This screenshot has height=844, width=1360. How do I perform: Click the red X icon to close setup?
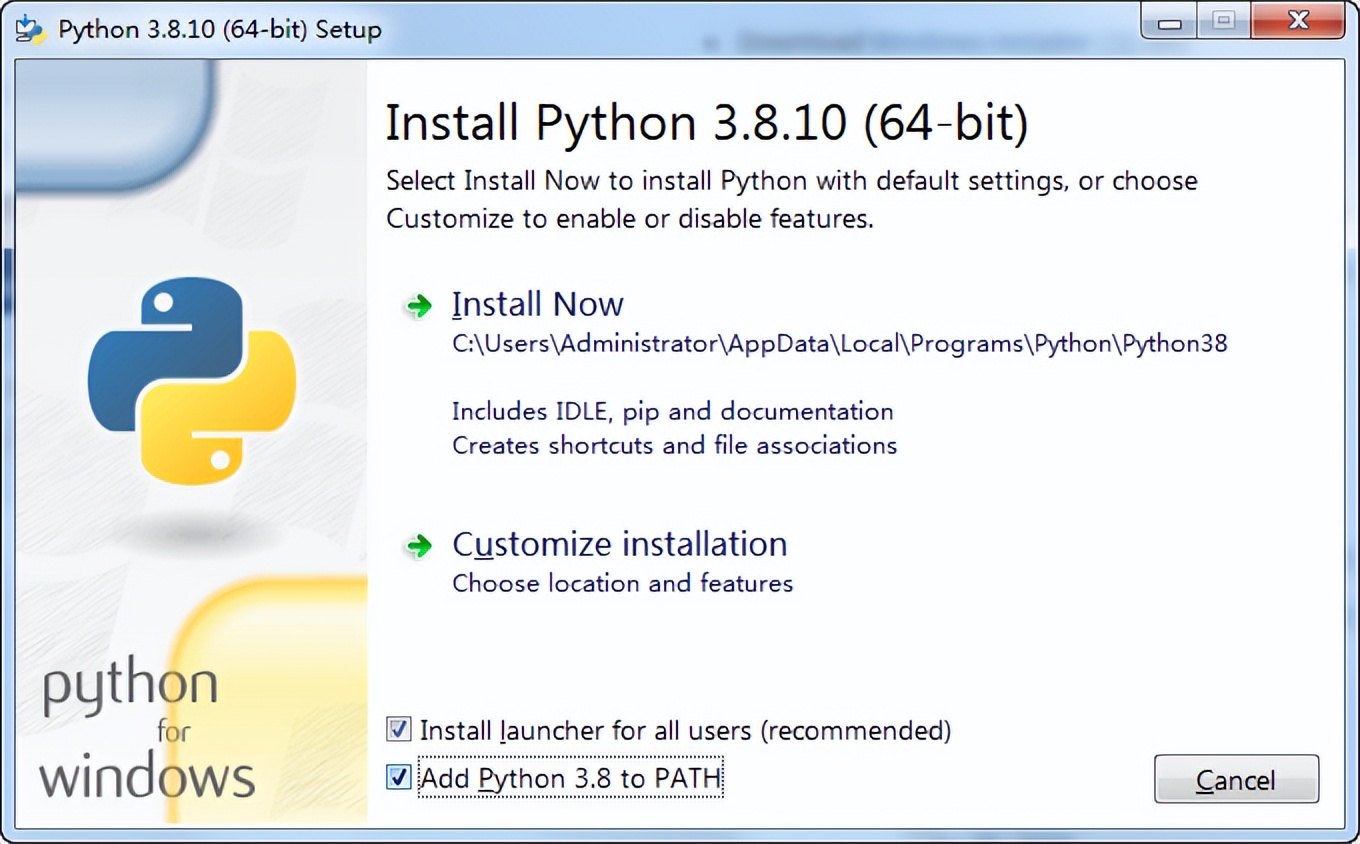pos(1297,20)
